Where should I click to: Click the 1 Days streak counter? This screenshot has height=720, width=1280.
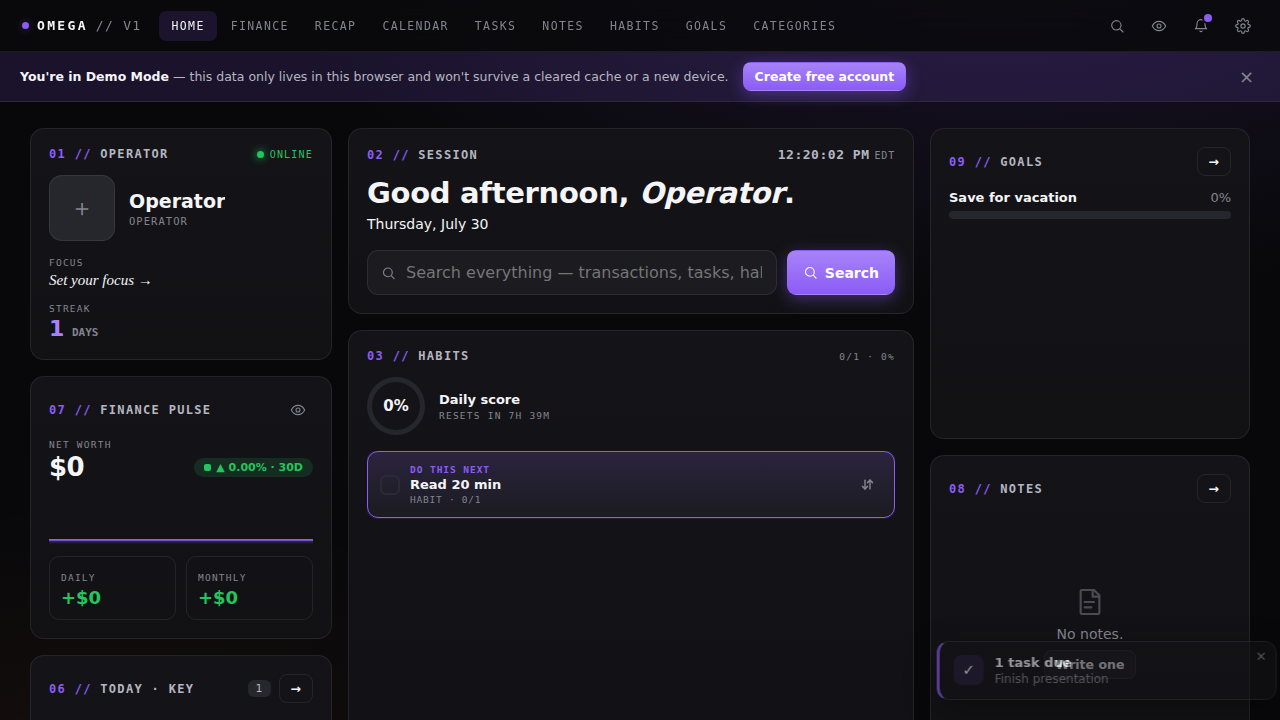74,329
